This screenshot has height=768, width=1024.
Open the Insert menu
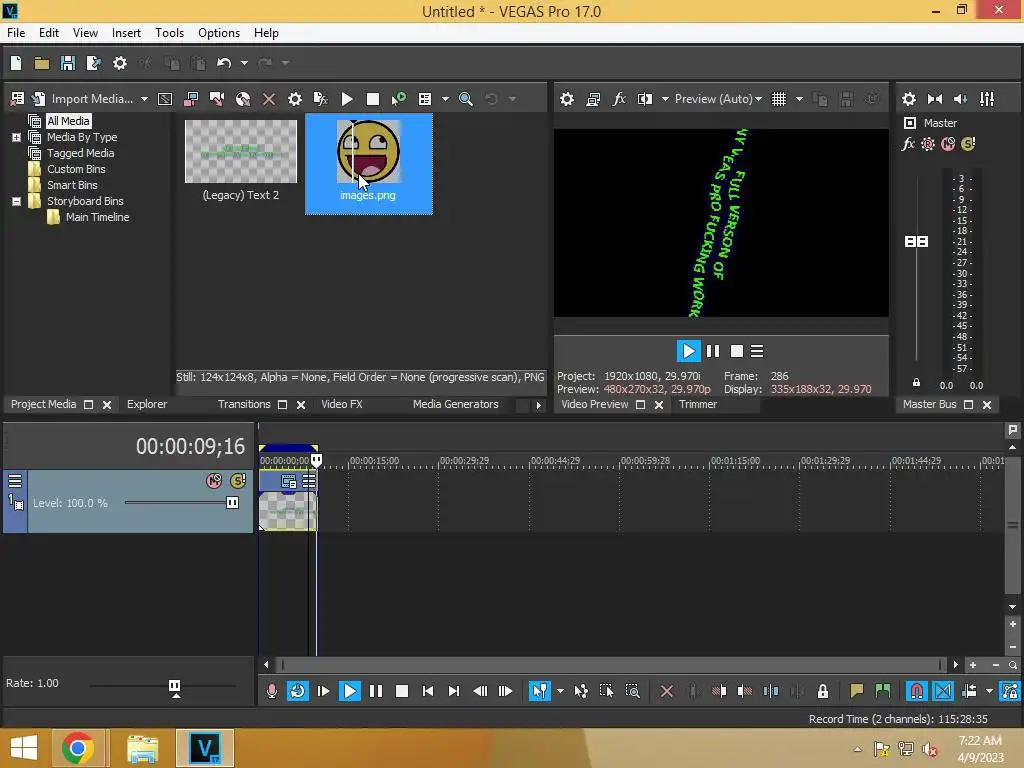click(126, 33)
